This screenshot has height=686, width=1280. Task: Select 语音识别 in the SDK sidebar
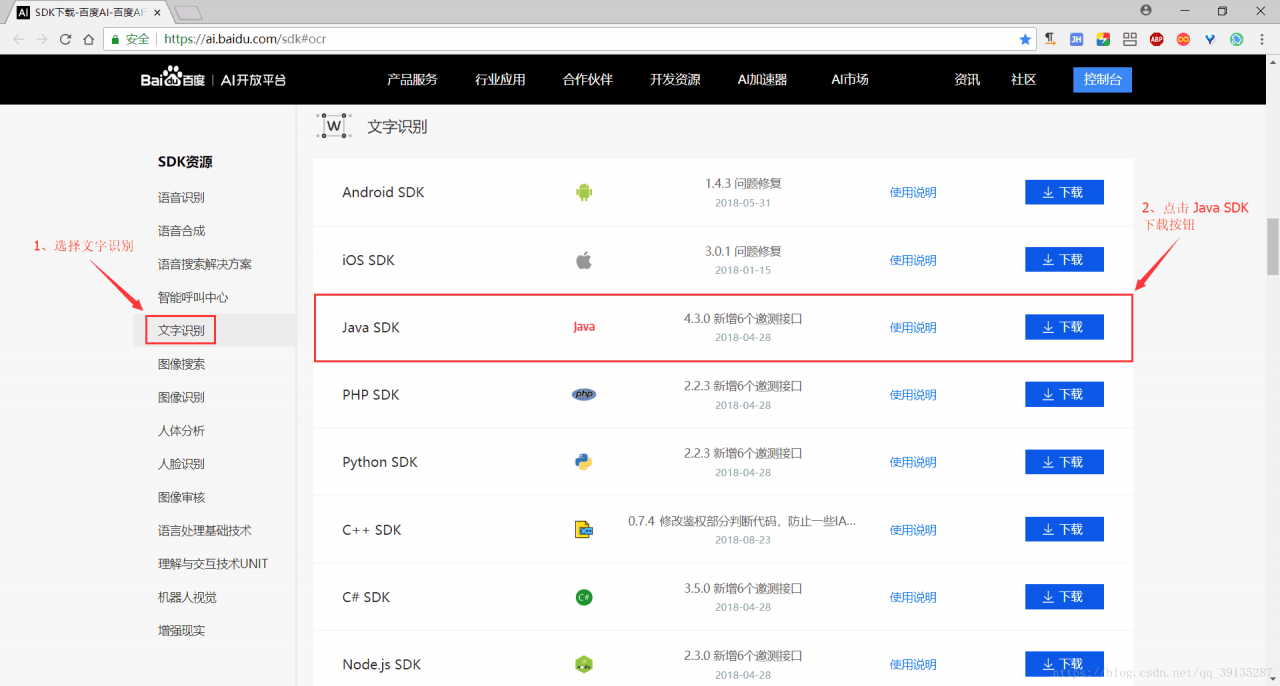(181, 198)
